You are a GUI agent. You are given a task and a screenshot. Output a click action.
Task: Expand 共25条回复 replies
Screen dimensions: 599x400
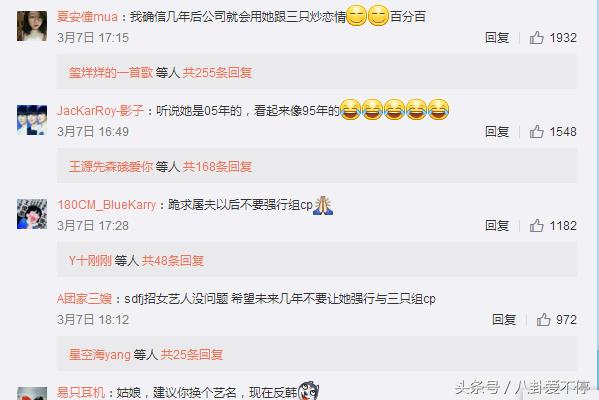tap(191, 355)
